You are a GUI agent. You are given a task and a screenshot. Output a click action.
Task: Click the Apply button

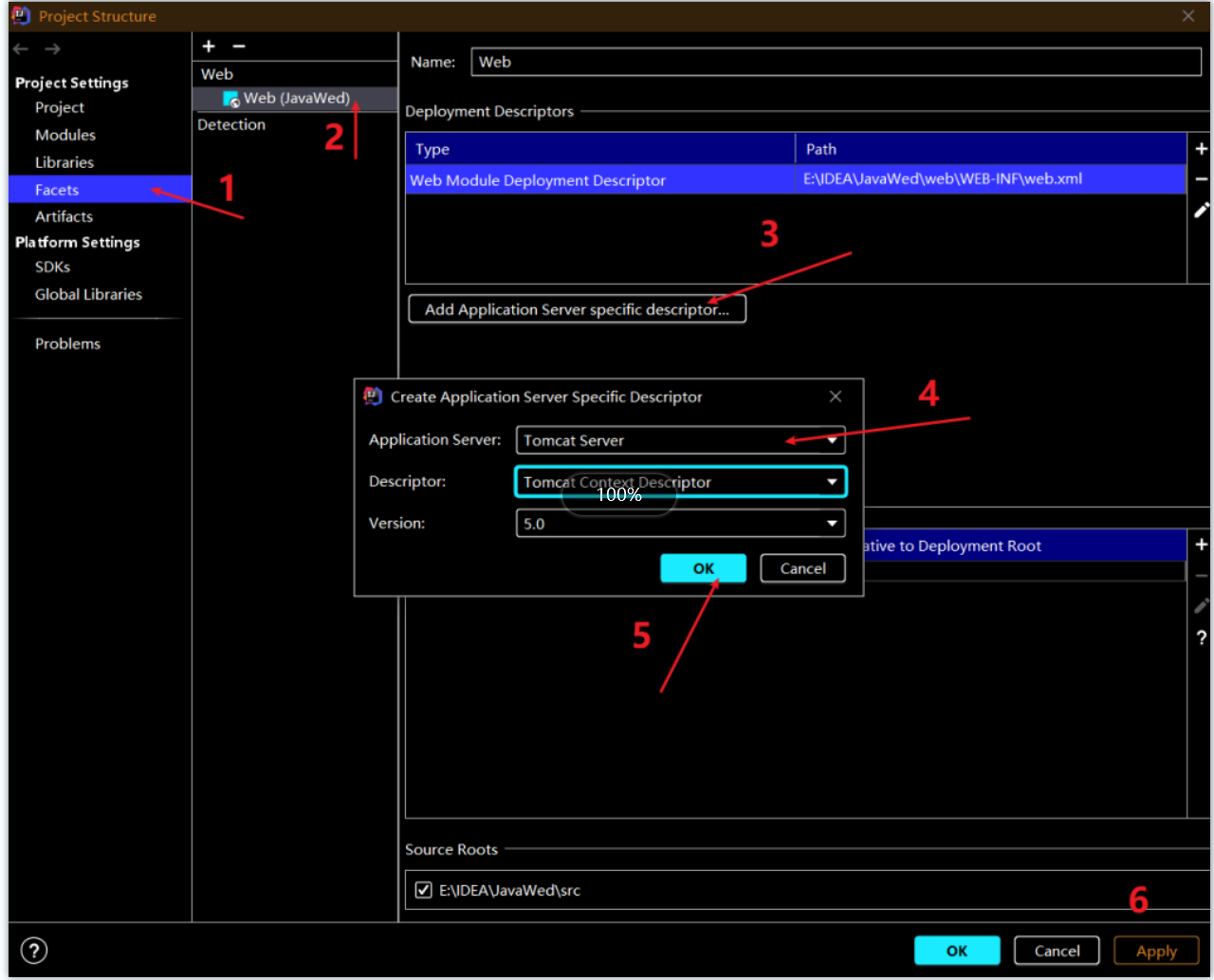[1156, 951]
